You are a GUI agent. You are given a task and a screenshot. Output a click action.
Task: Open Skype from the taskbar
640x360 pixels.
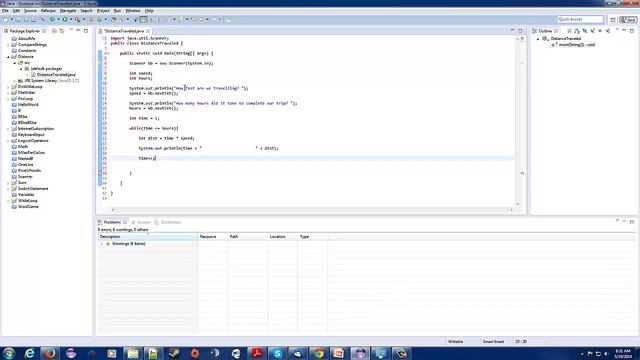click(277, 353)
